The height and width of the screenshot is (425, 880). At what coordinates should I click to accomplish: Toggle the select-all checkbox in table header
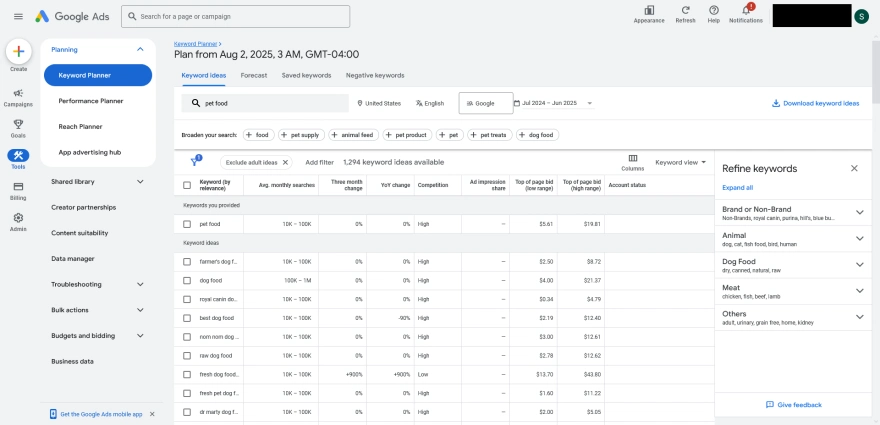187,185
